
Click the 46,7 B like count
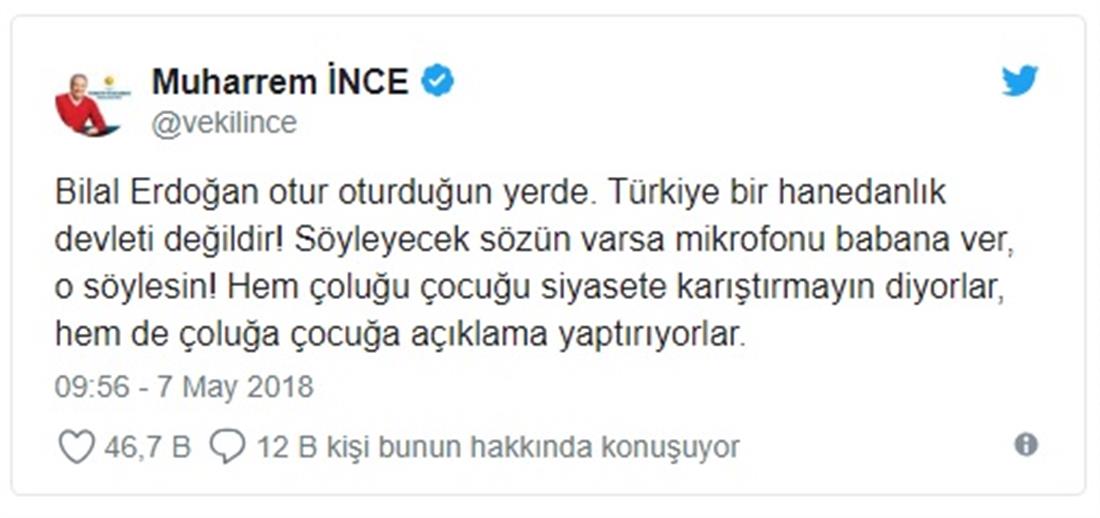point(146,447)
